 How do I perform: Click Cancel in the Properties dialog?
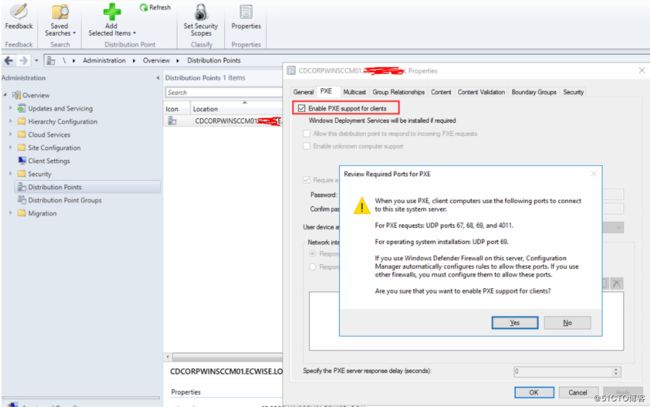pyautogui.click(x=578, y=392)
